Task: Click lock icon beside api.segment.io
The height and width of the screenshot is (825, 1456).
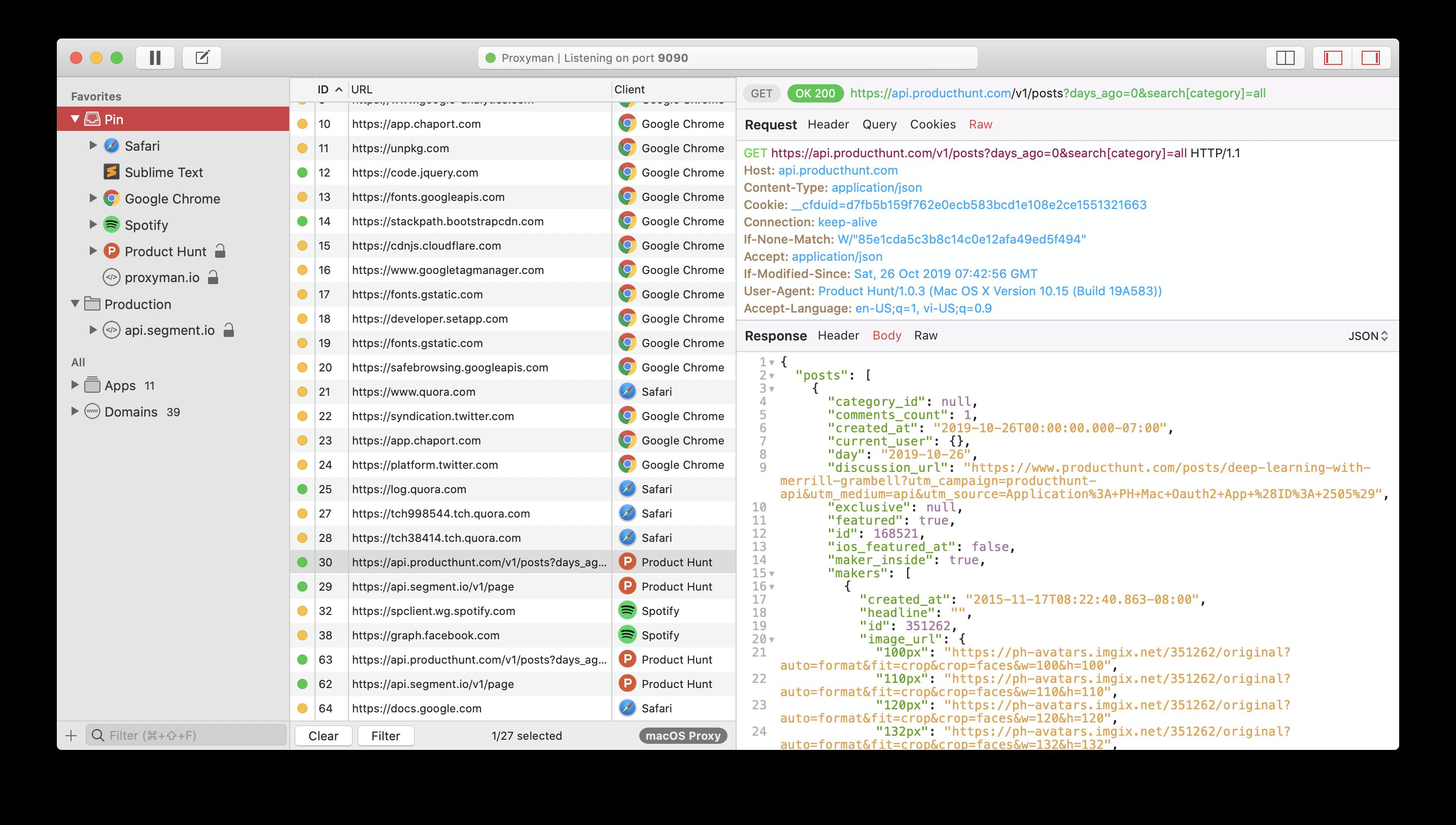Action: pyautogui.click(x=228, y=330)
